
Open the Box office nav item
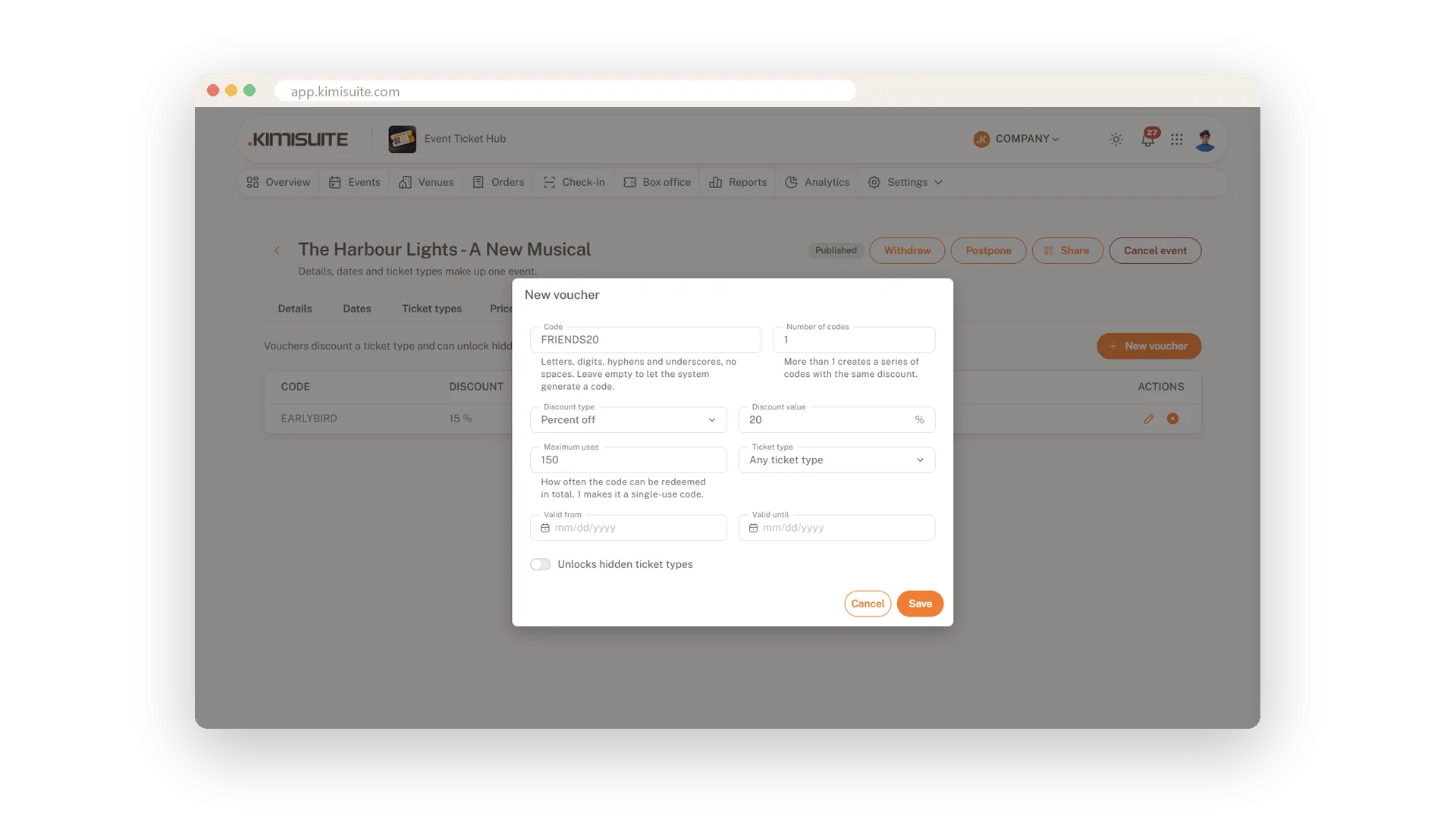tap(657, 183)
